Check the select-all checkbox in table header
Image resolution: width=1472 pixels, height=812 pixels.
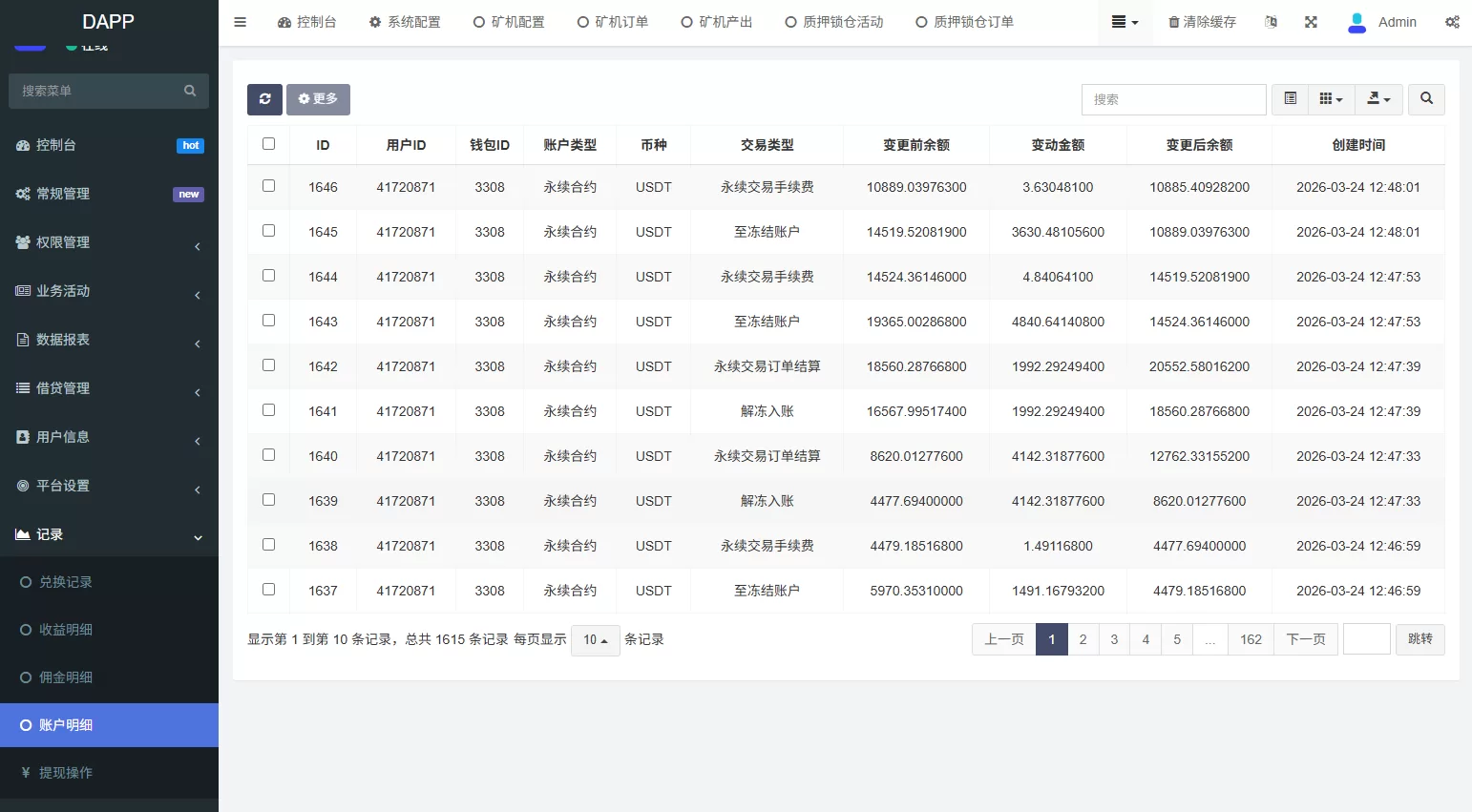(x=268, y=143)
